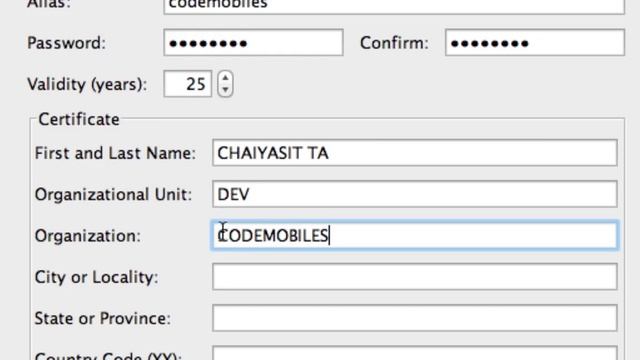Click the "Confirm:" text label
Image resolution: width=640 pixels, height=360 pixels.
click(x=394, y=43)
